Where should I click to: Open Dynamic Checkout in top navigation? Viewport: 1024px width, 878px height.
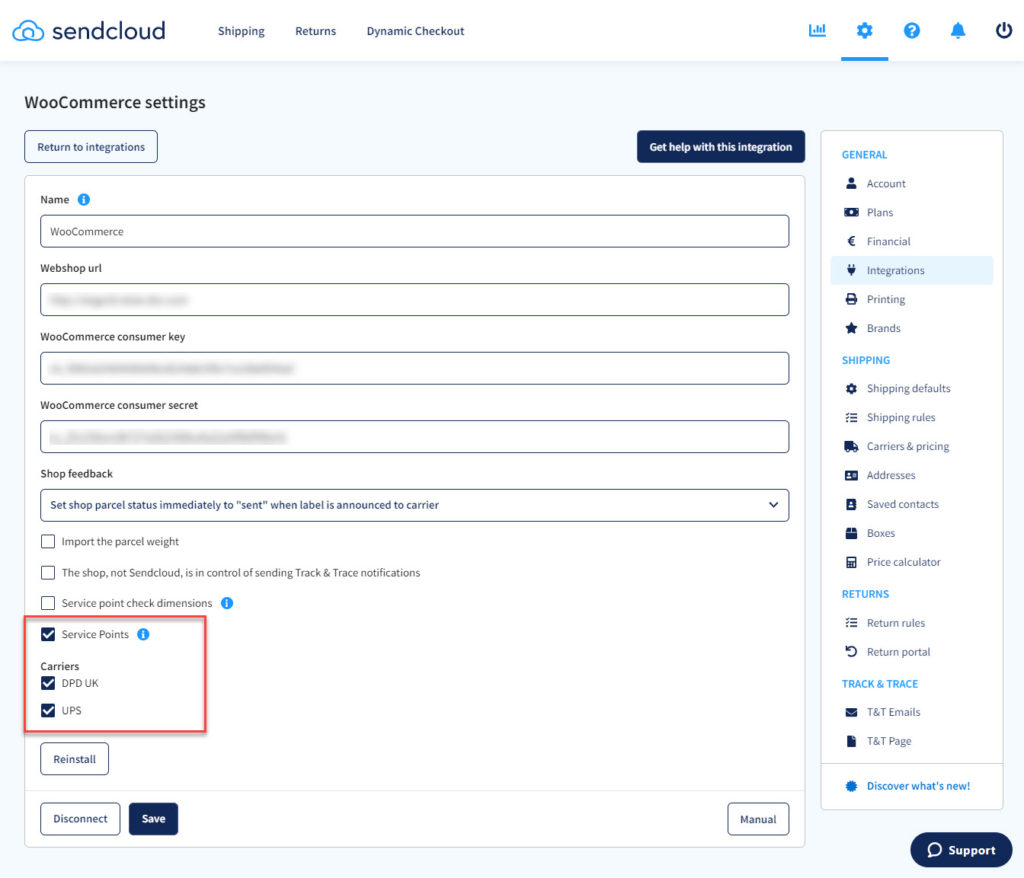[415, 31]
